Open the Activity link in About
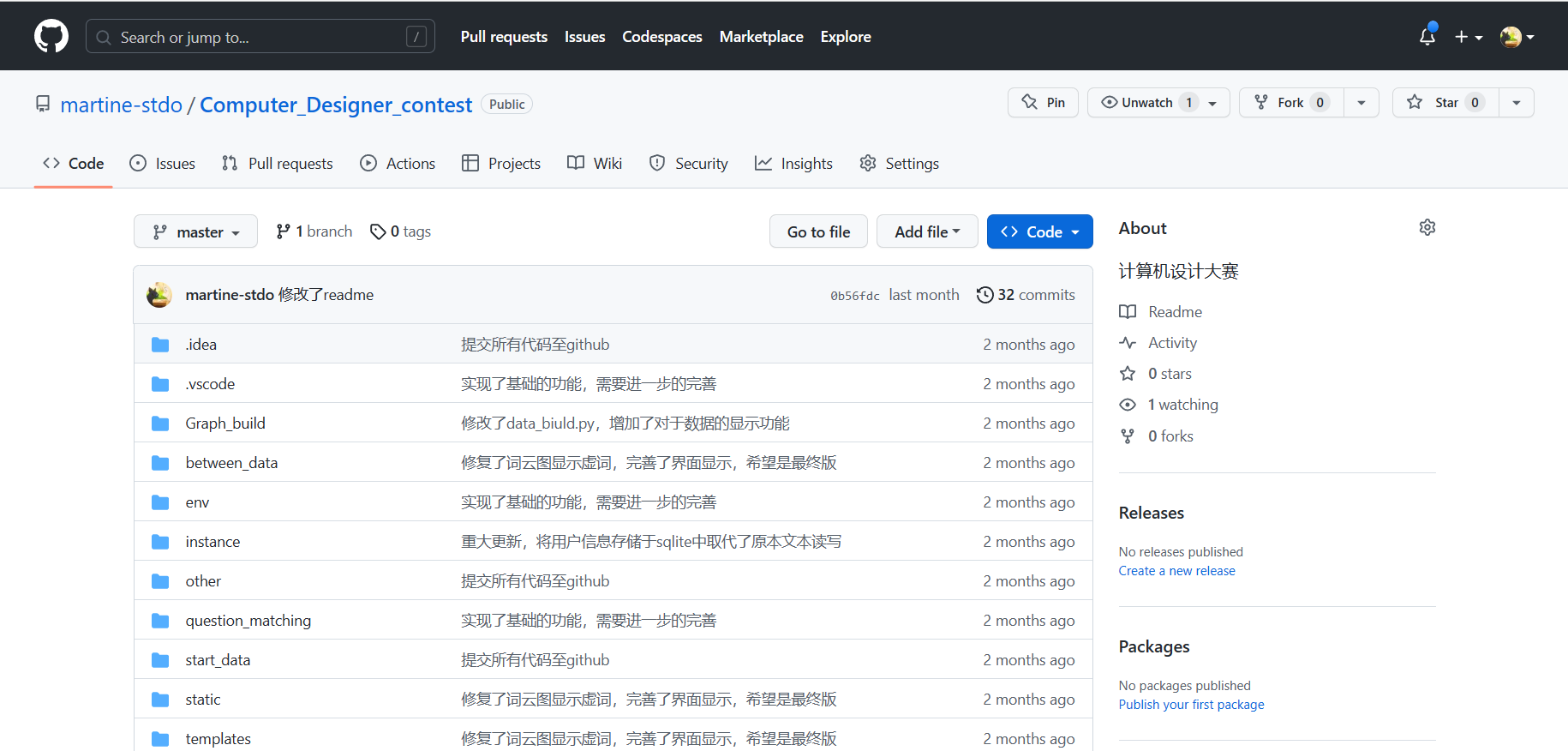This screenshot has height=751, width=1568. point(1158,343)
